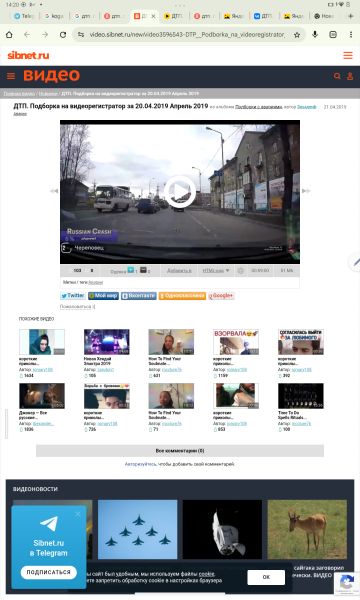
Task: Go to next video with right arrow
Action: pyautogui.click(x=306, y=191)
